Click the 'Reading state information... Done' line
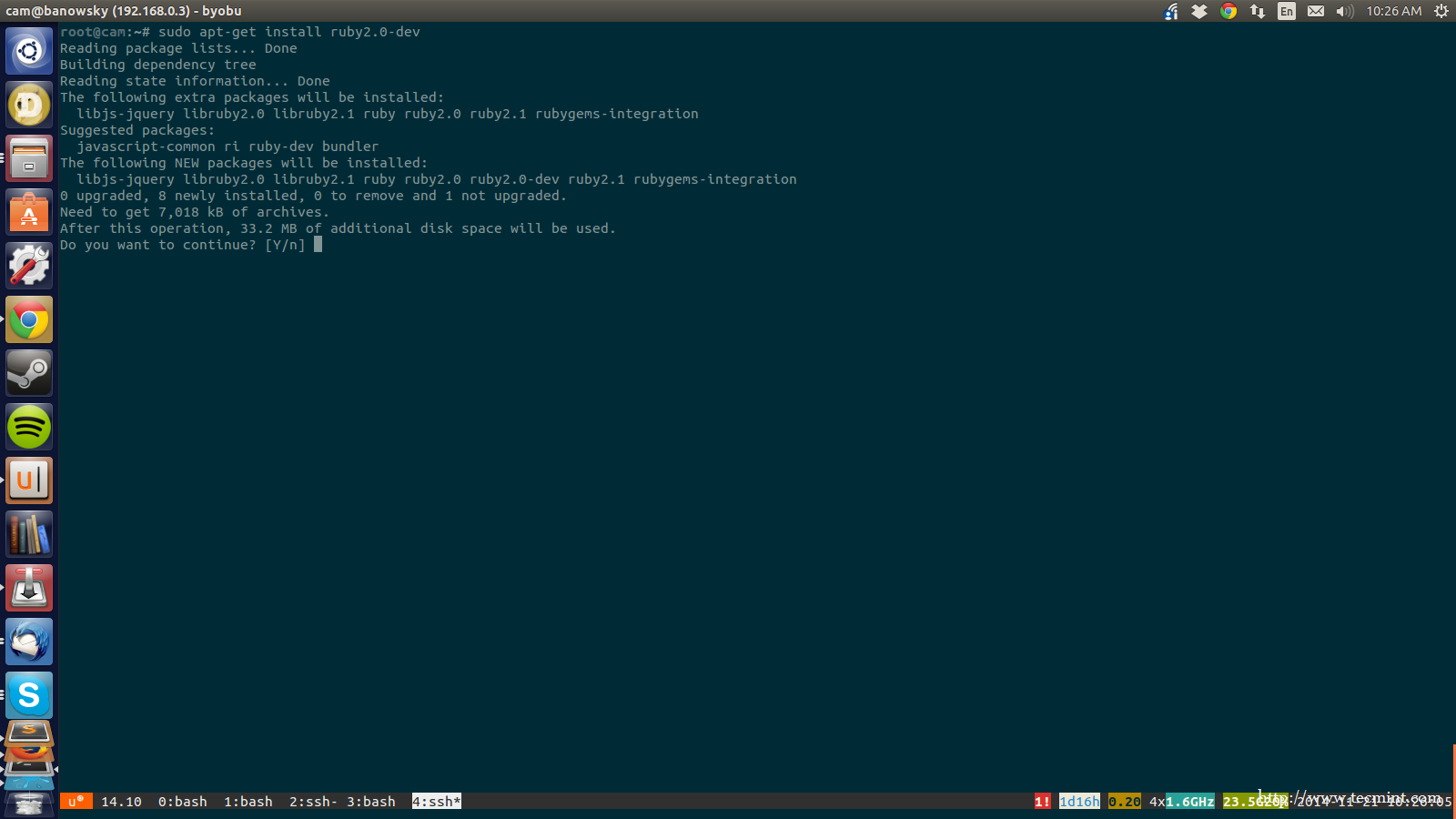 pos(195,81)
